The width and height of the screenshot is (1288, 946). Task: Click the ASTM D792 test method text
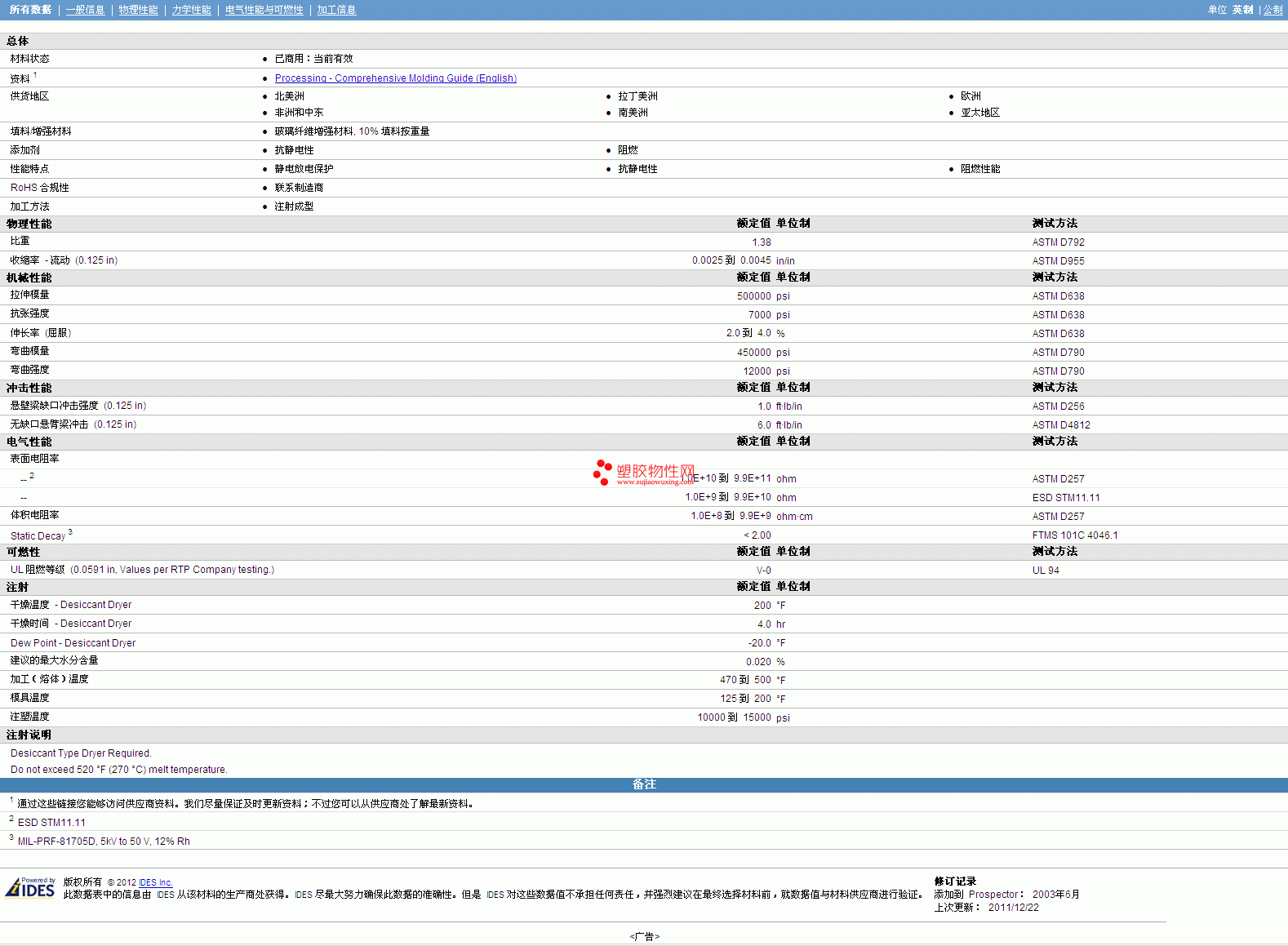click(x=1058, y=242)
